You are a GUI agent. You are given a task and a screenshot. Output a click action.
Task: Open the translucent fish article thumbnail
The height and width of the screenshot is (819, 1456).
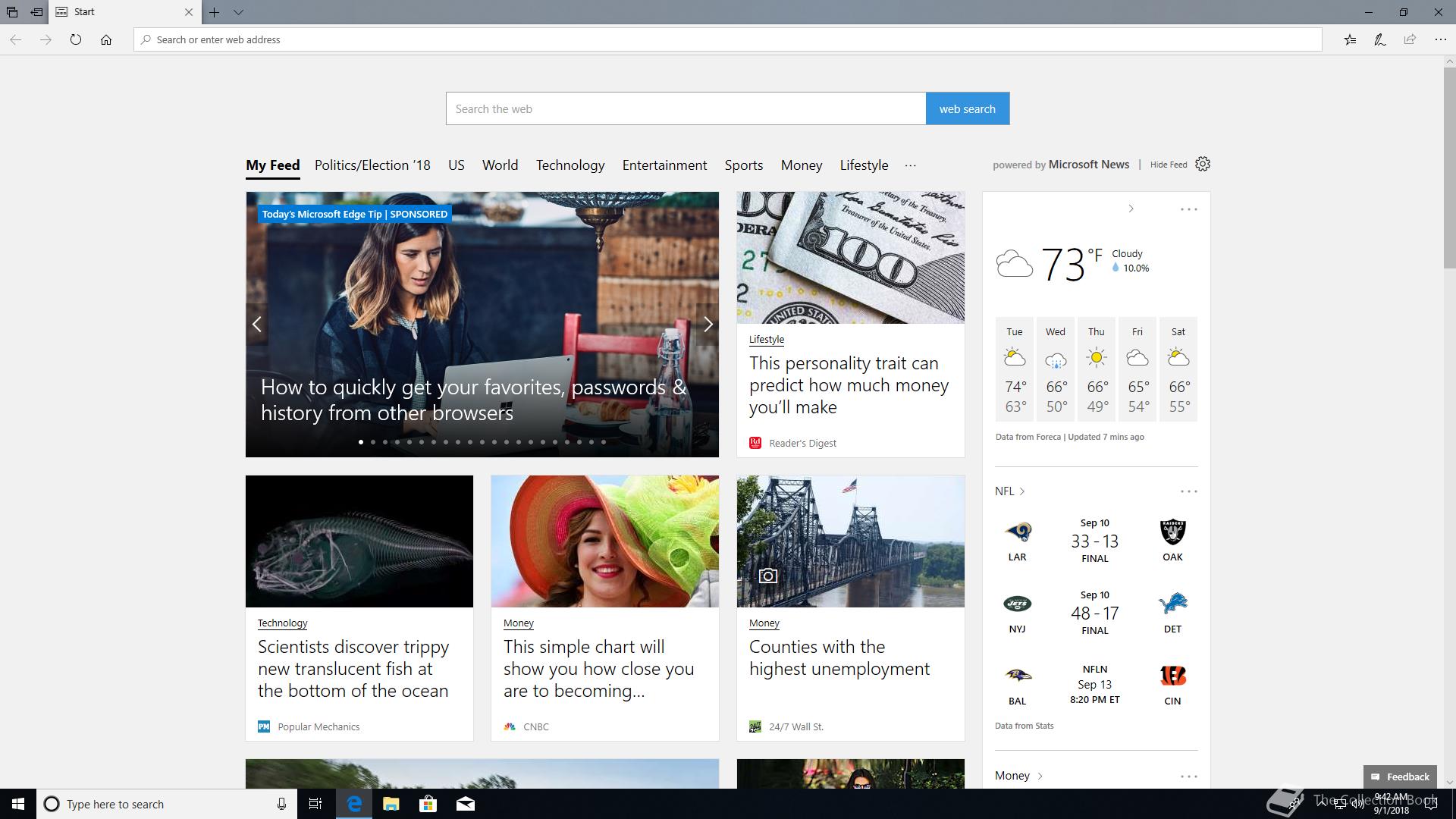coord(359,541)
